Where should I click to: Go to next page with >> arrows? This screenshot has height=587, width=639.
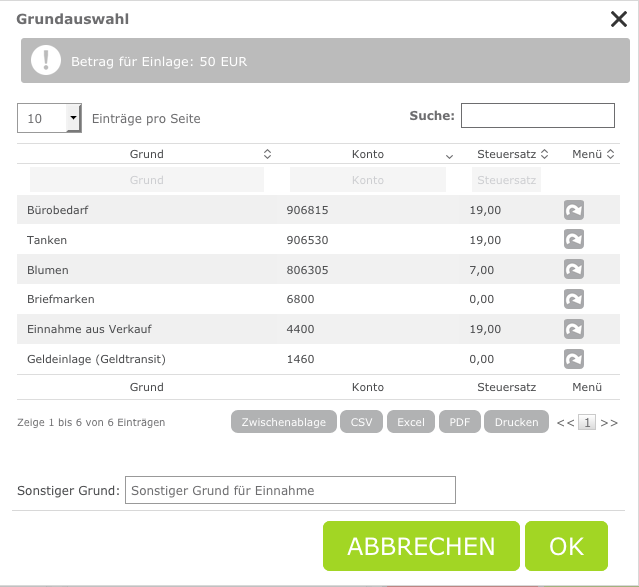609,423
